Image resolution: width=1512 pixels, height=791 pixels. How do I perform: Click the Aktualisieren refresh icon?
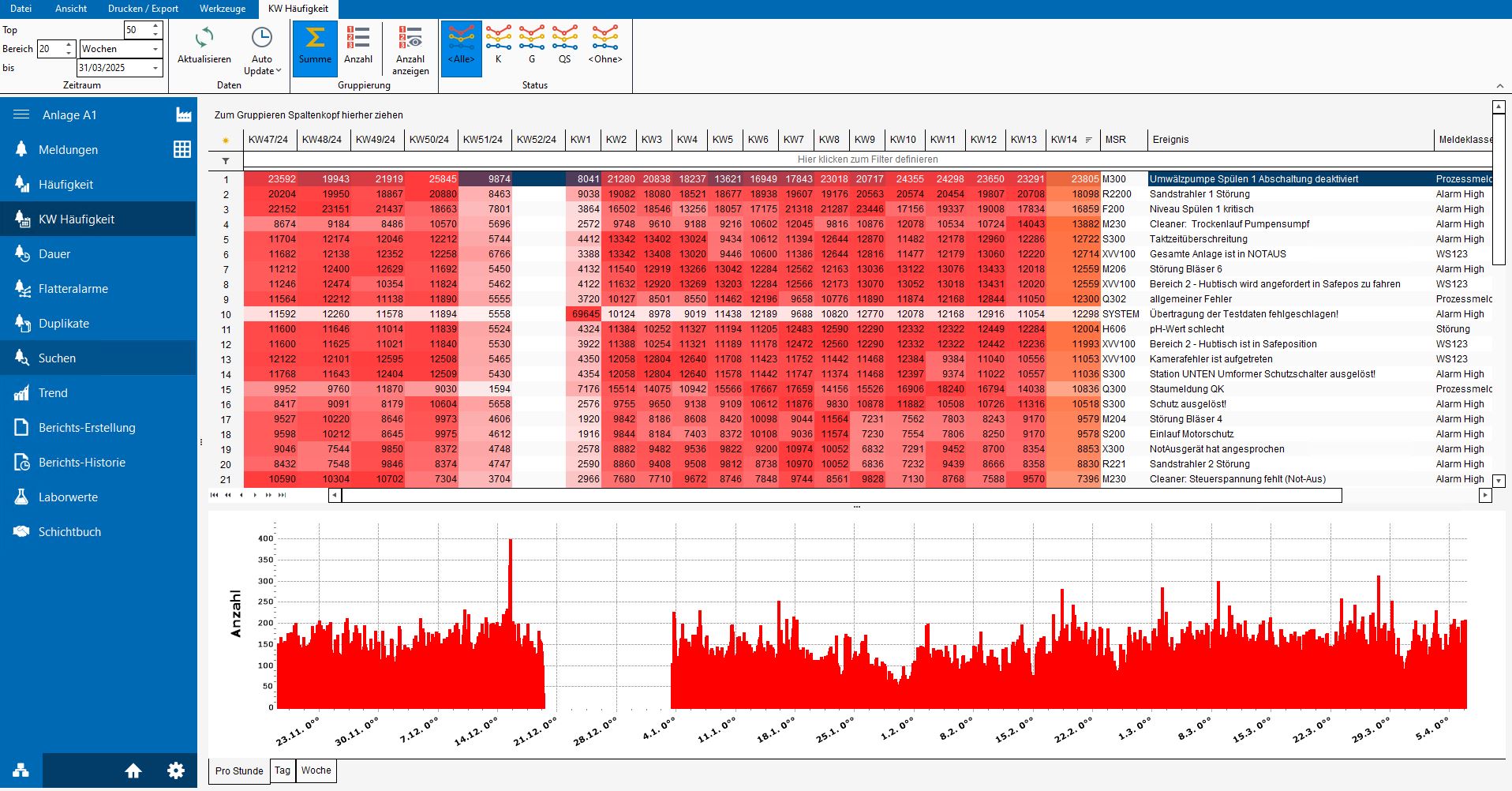coord(204,38)
